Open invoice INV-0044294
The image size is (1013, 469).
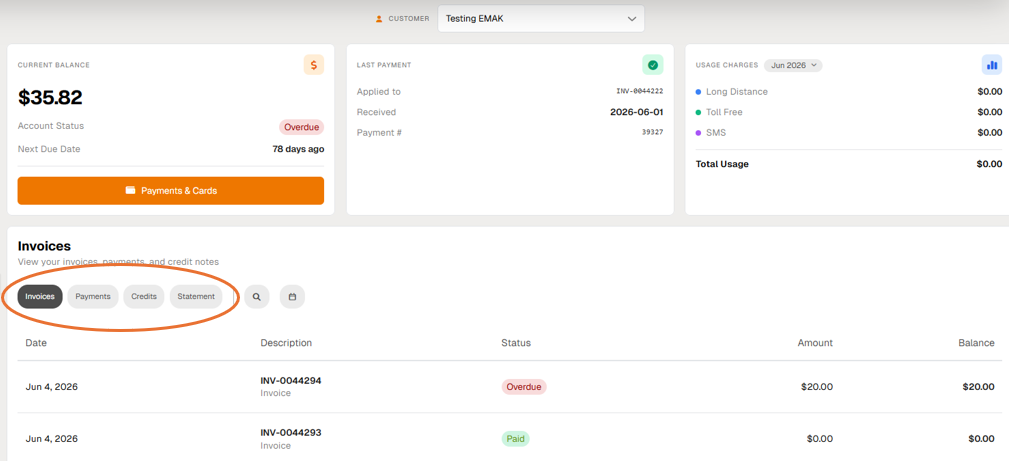point(291,380)
